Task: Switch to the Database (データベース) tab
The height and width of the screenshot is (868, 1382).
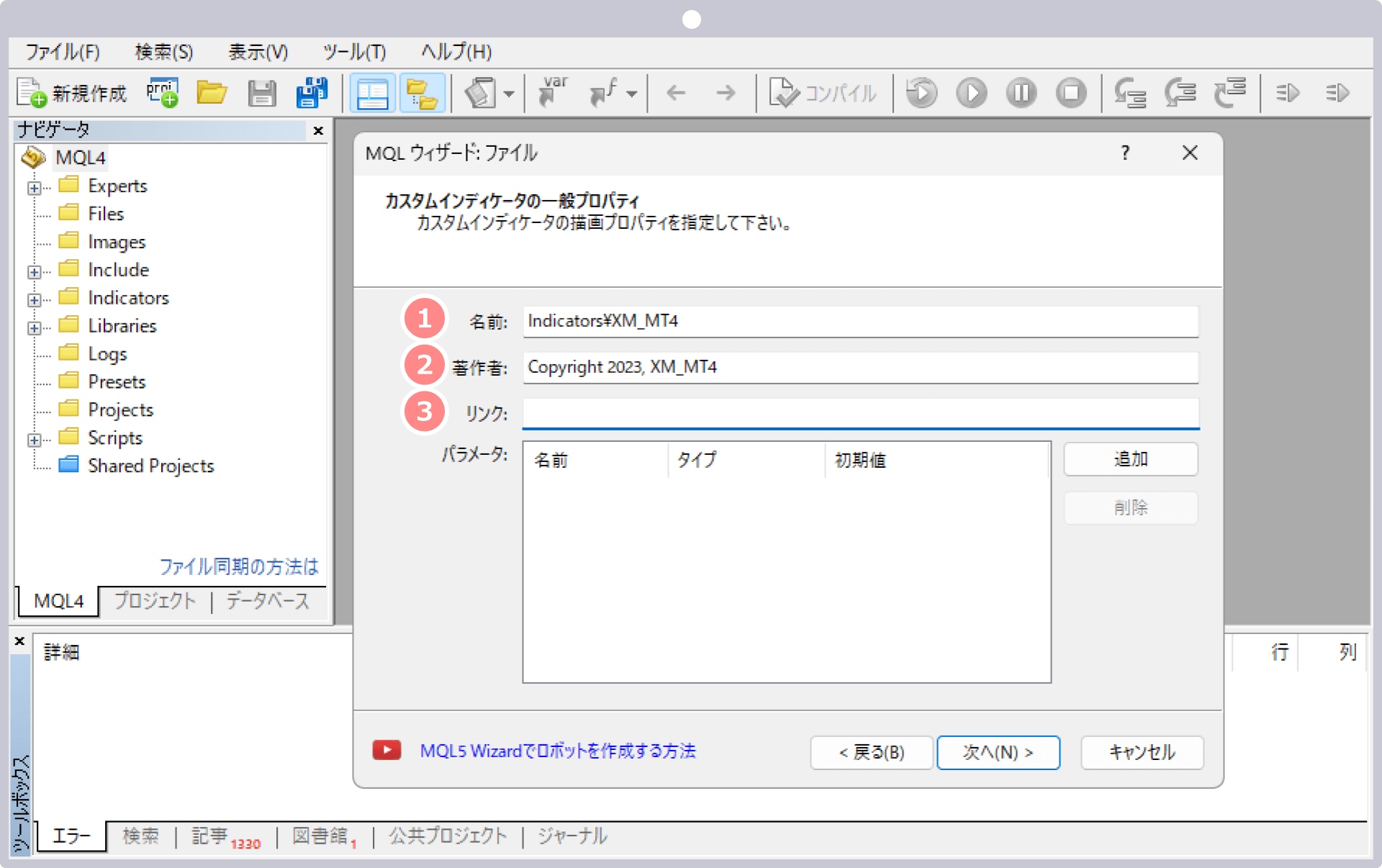Action: [268, 601]
